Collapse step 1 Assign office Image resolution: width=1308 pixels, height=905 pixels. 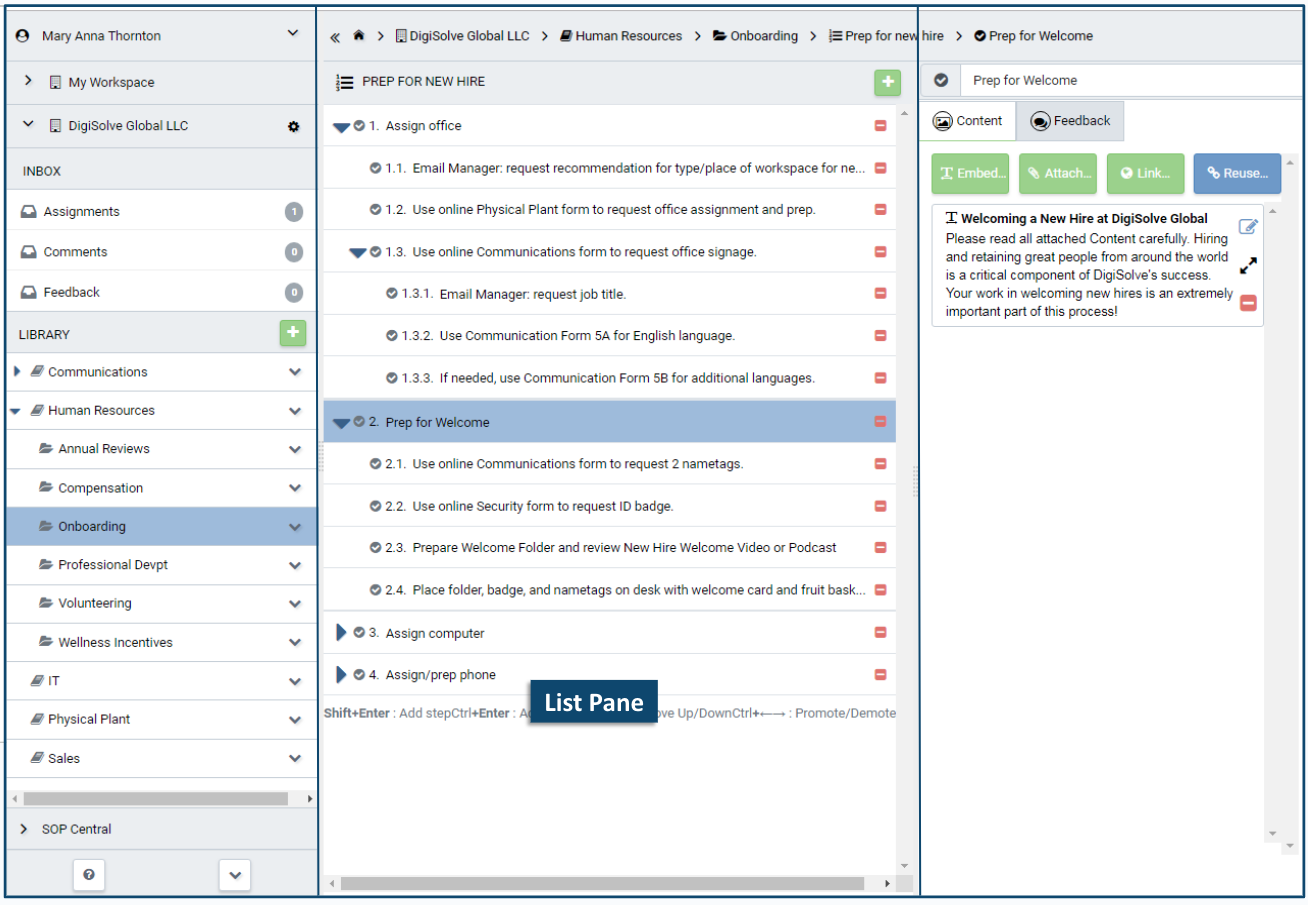click(341, 127)
